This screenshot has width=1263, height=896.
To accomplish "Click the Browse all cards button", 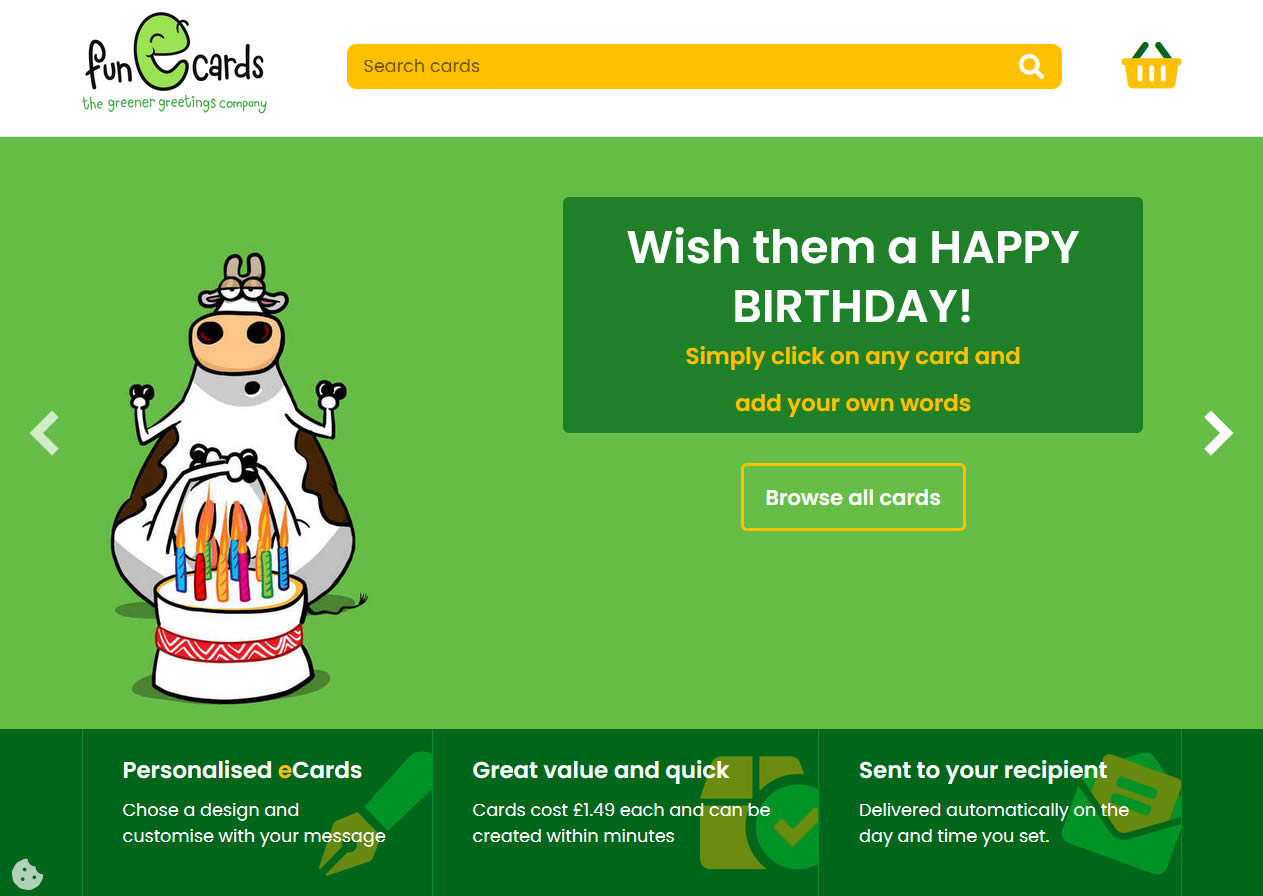I will 853,497.
